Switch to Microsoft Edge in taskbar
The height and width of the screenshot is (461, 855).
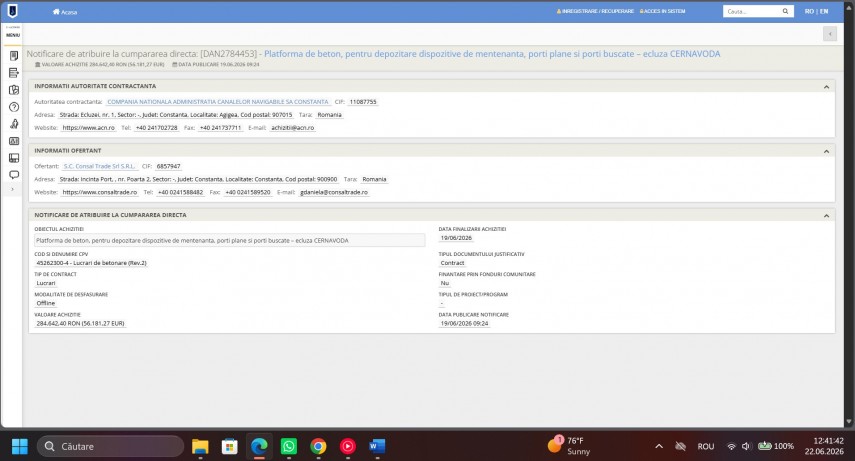(x=259, y=446)
